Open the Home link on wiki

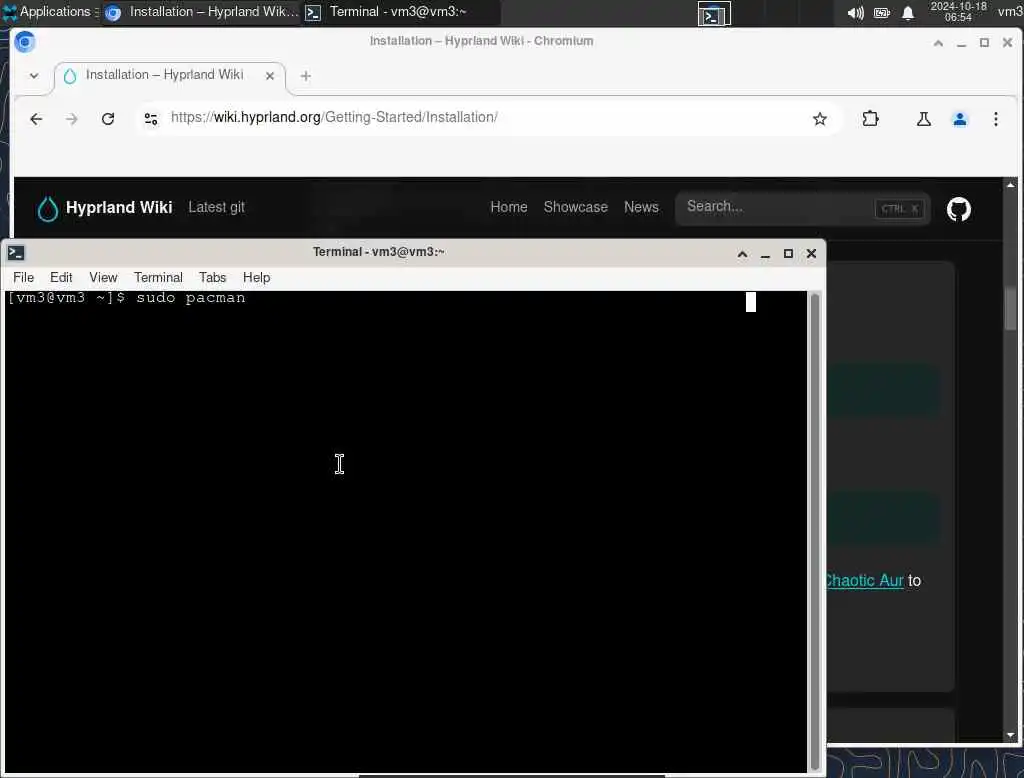click(x=509, y=207)
